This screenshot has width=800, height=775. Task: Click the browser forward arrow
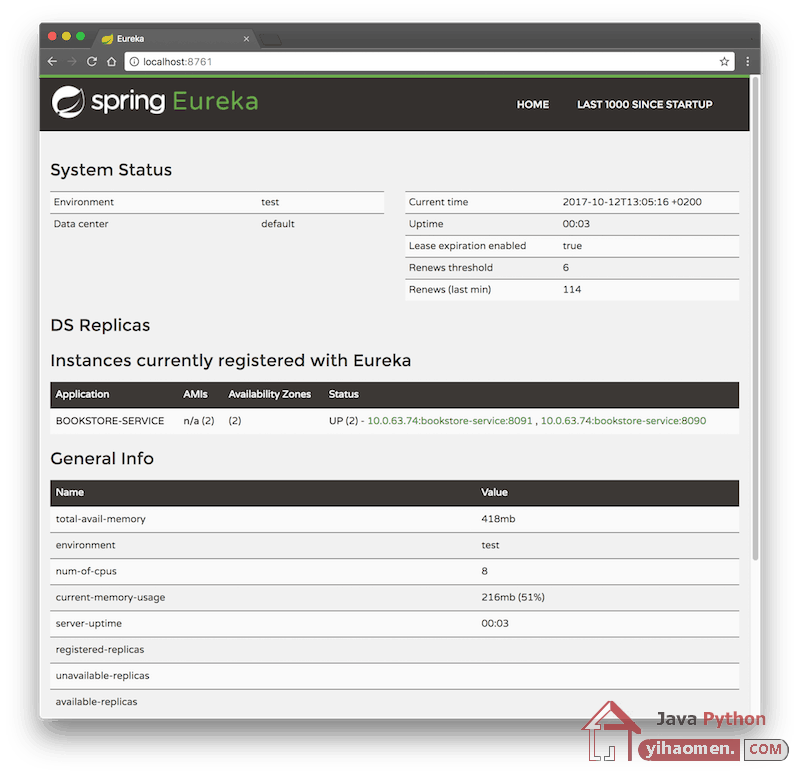(72, 62)
